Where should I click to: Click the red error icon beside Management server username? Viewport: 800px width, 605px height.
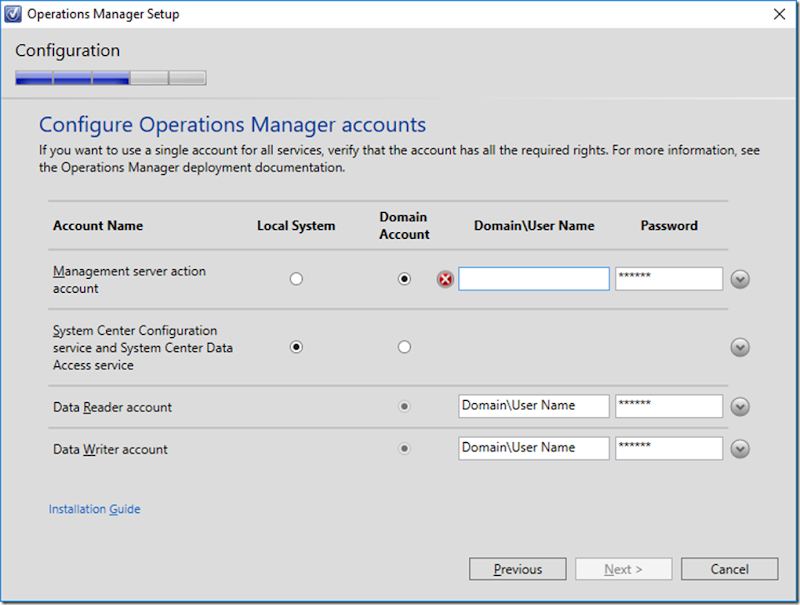click(x=445, y=279)
